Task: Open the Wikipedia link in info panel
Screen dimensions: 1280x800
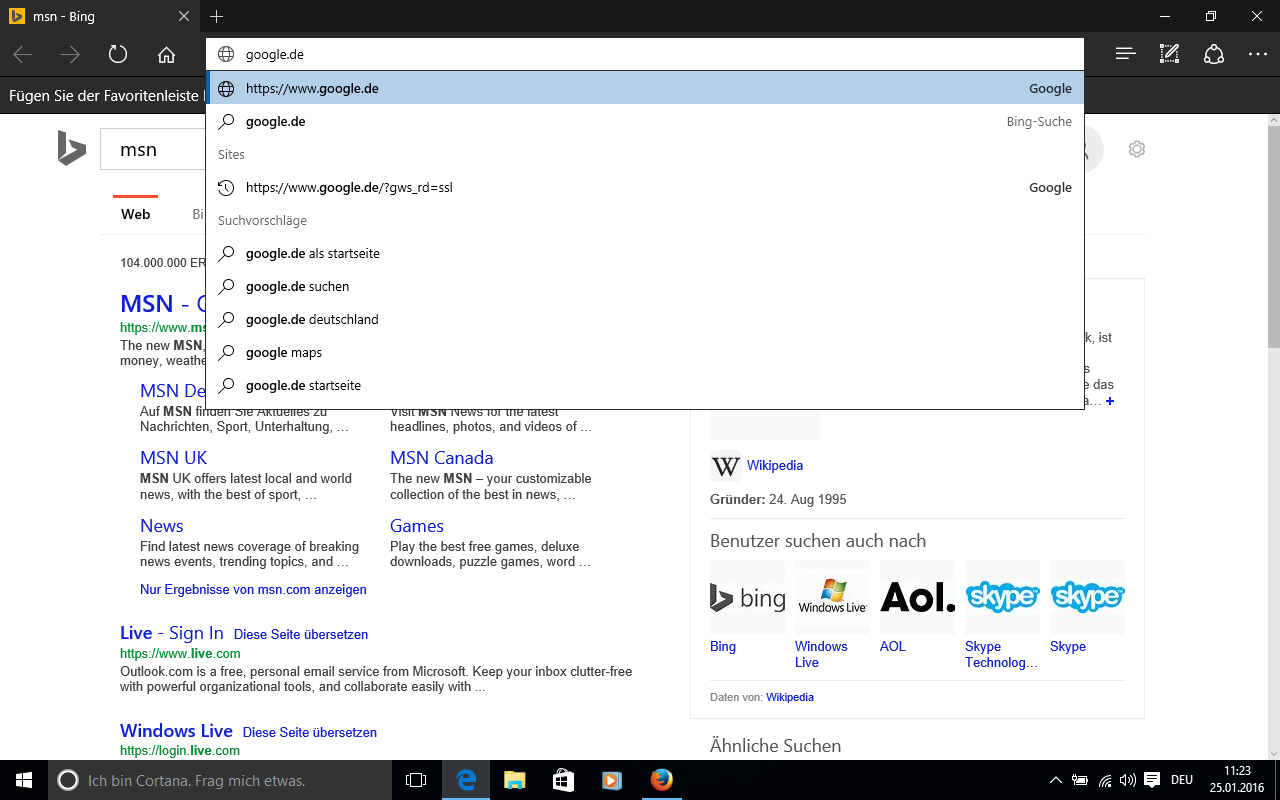Action: (x=775, y=466)
